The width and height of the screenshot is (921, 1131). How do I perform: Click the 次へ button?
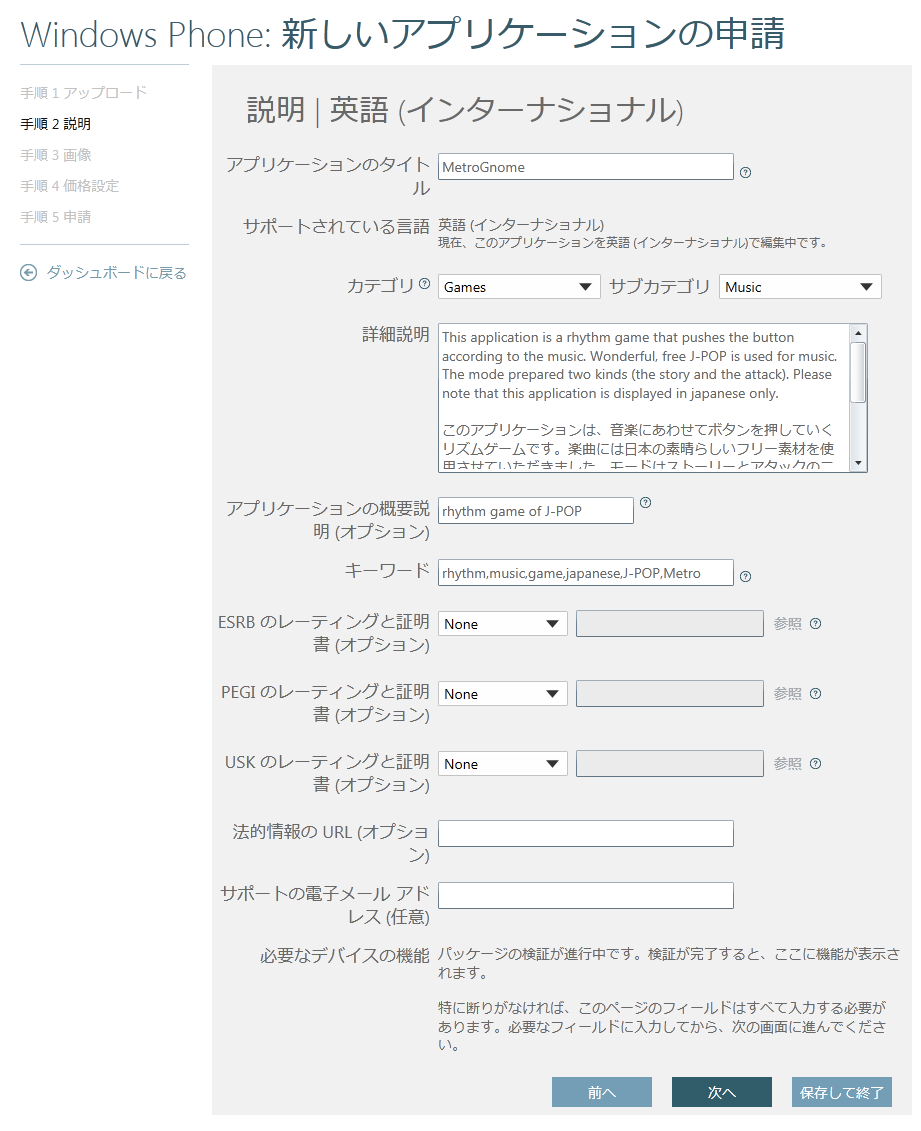click(x=721, y=1092)
